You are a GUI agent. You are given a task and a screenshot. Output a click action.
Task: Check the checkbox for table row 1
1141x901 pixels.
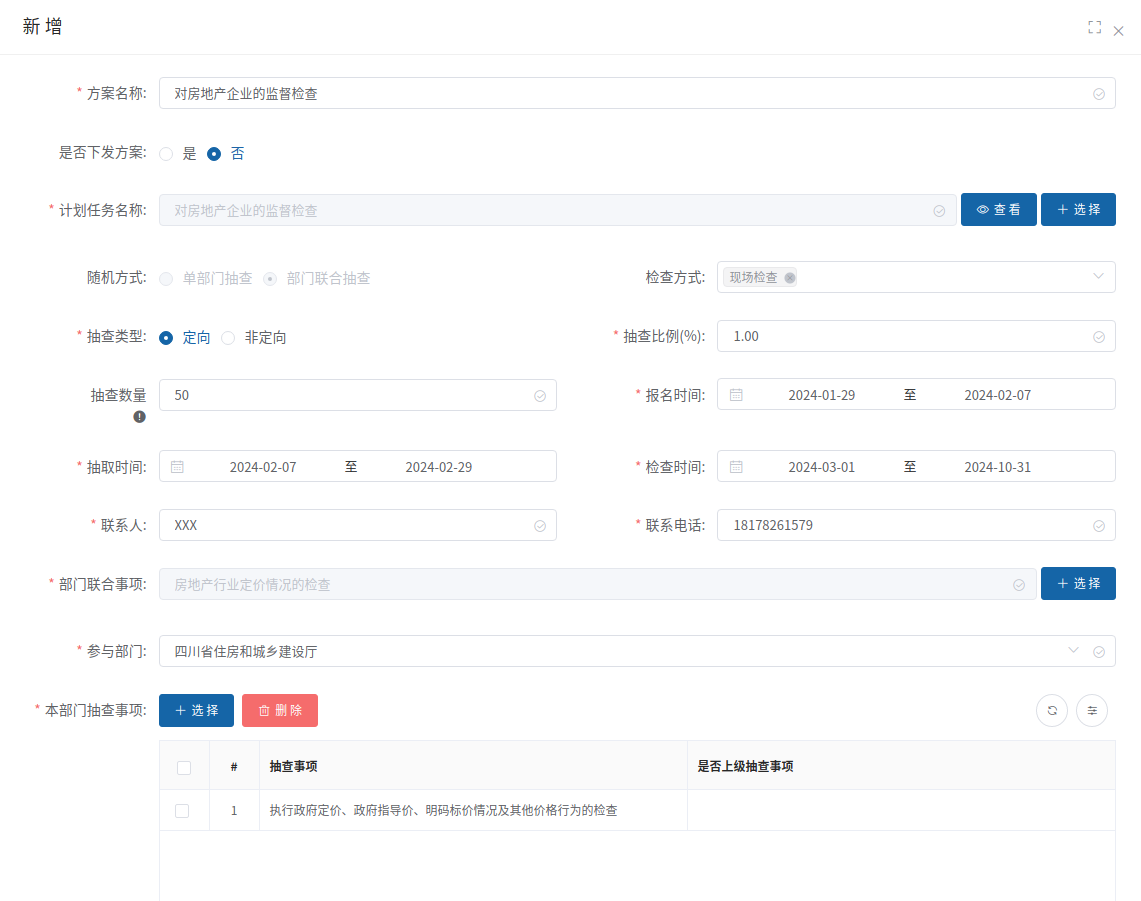[x=182, y=811]
